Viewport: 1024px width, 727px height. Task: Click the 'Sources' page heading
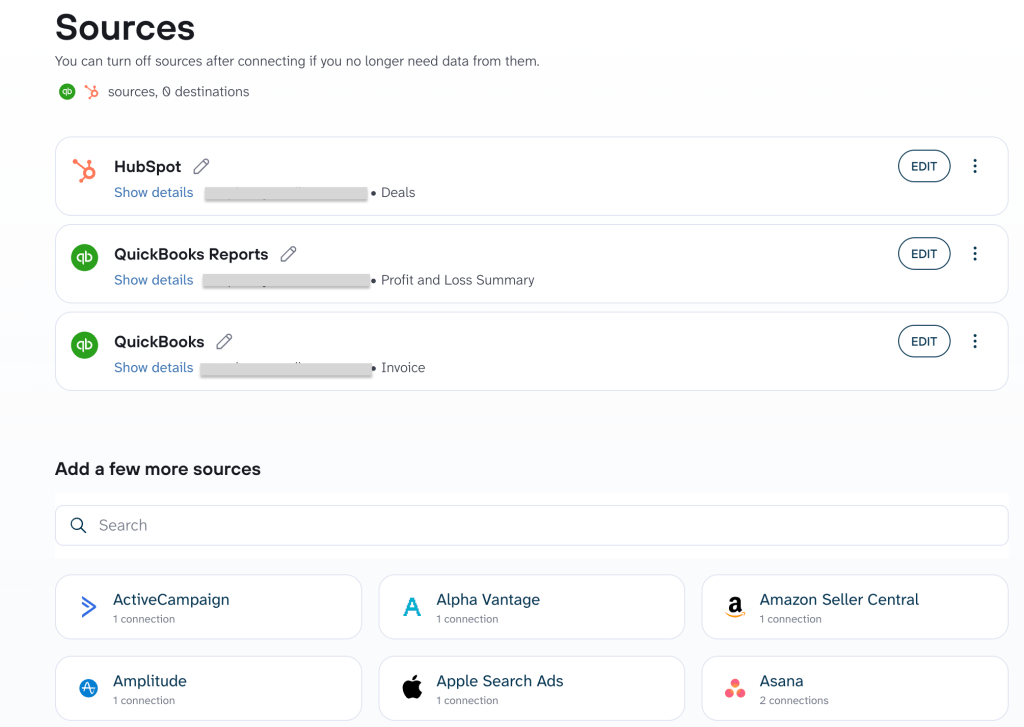(125, 27)
